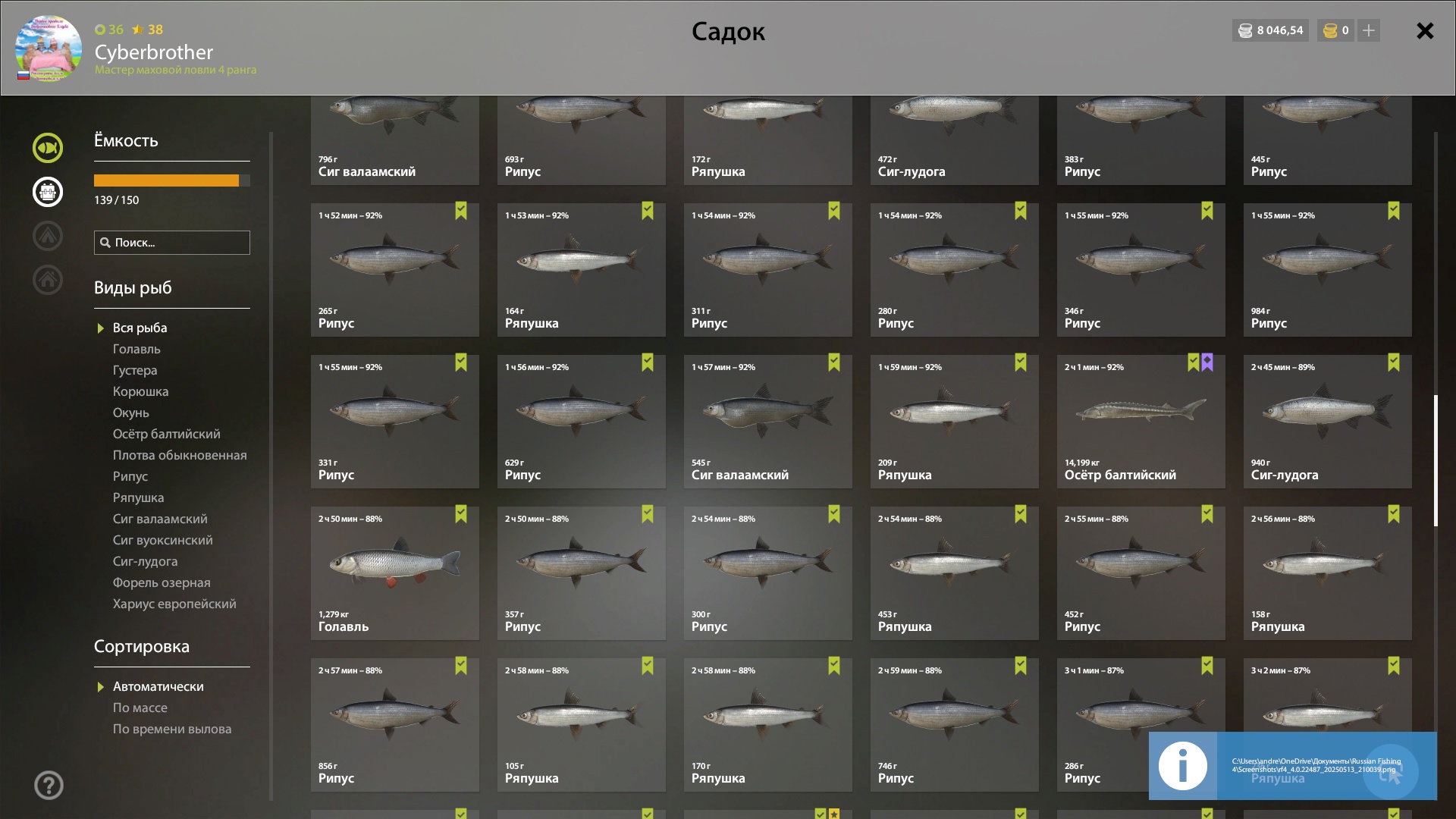Click the silver coins balance icon
Image resolution: width=1456 pixels, height=819 pixels.
point(1245,30)
